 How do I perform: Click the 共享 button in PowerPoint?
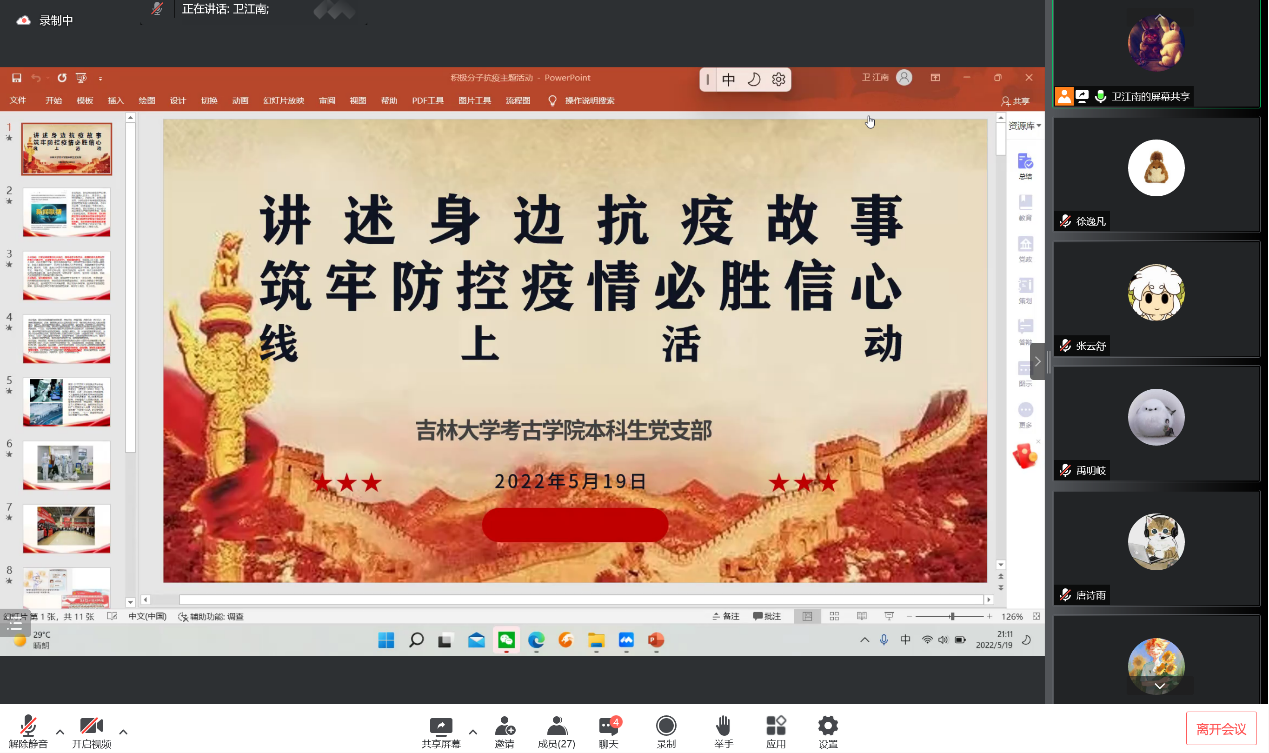[1015, 101]
